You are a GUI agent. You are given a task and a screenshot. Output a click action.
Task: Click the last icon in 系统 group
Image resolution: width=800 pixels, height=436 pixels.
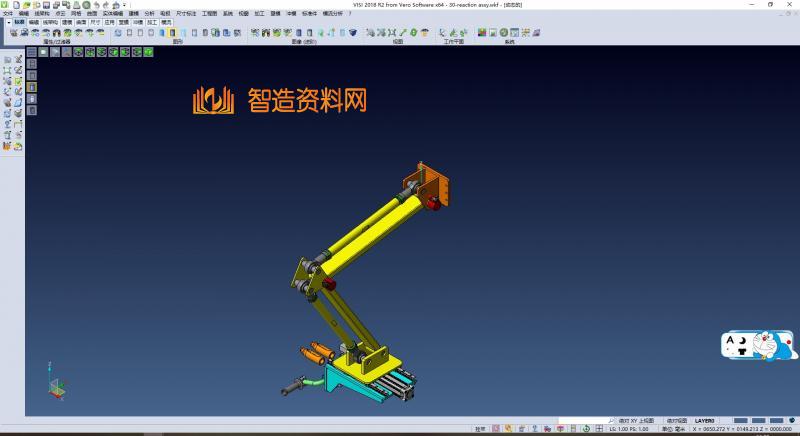tap(536, 33)
